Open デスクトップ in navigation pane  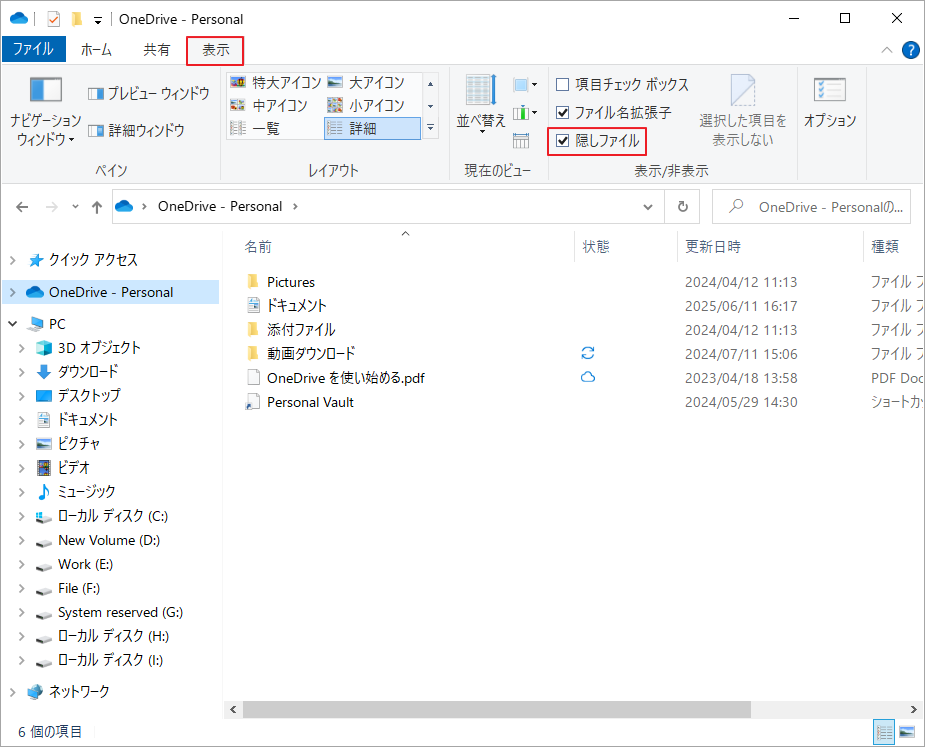89,395
